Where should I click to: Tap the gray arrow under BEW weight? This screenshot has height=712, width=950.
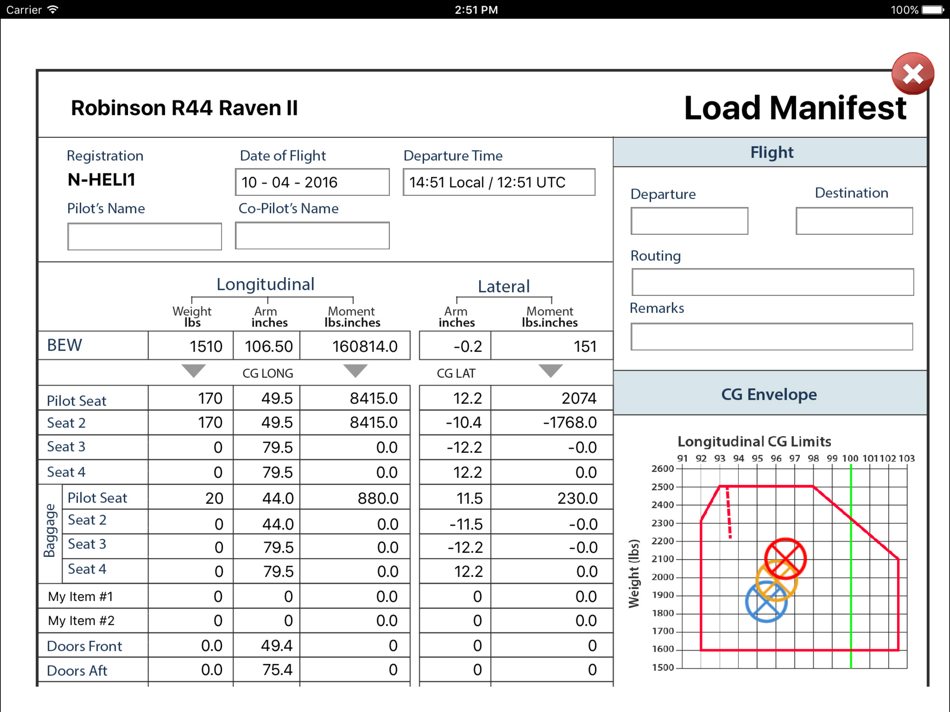click(193, 371)
